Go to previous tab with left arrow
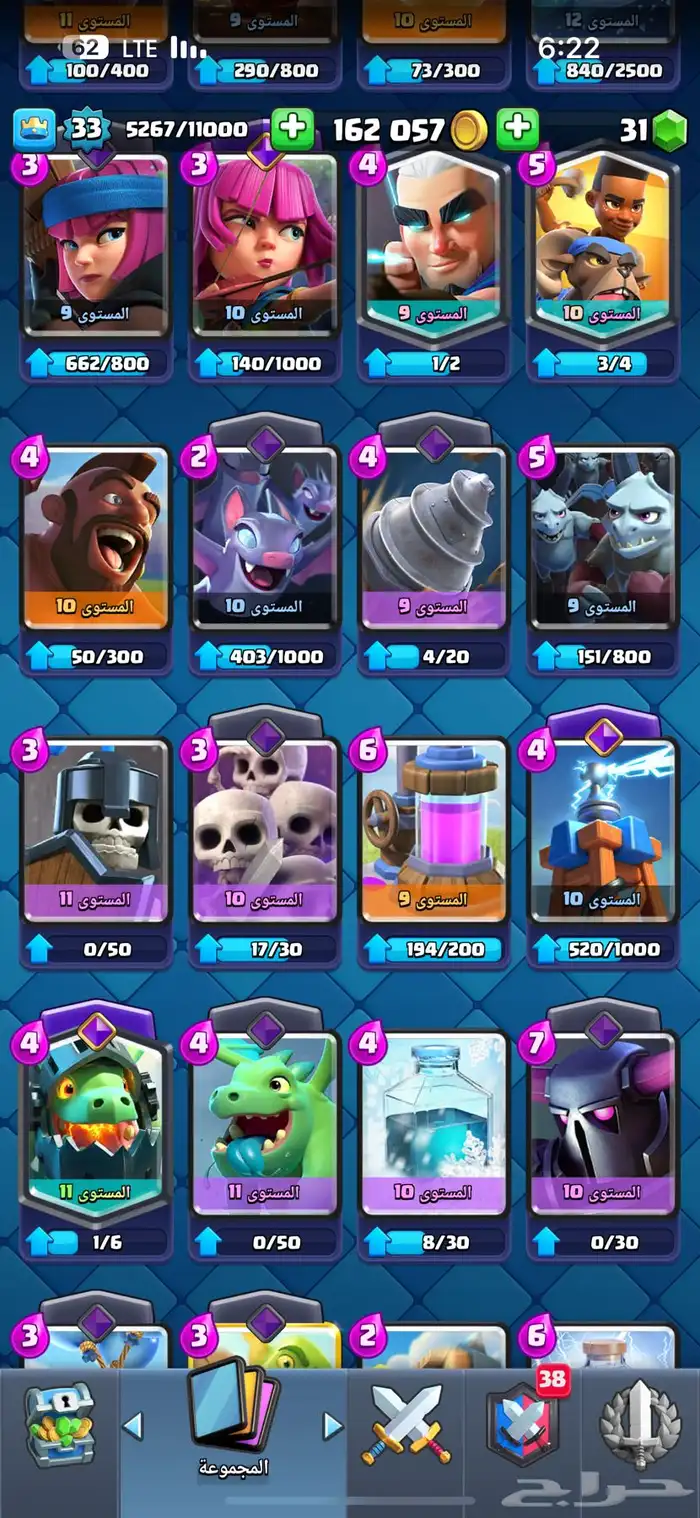The image size is (700, 1518). pyautogui.click(x=132, y=1425)
